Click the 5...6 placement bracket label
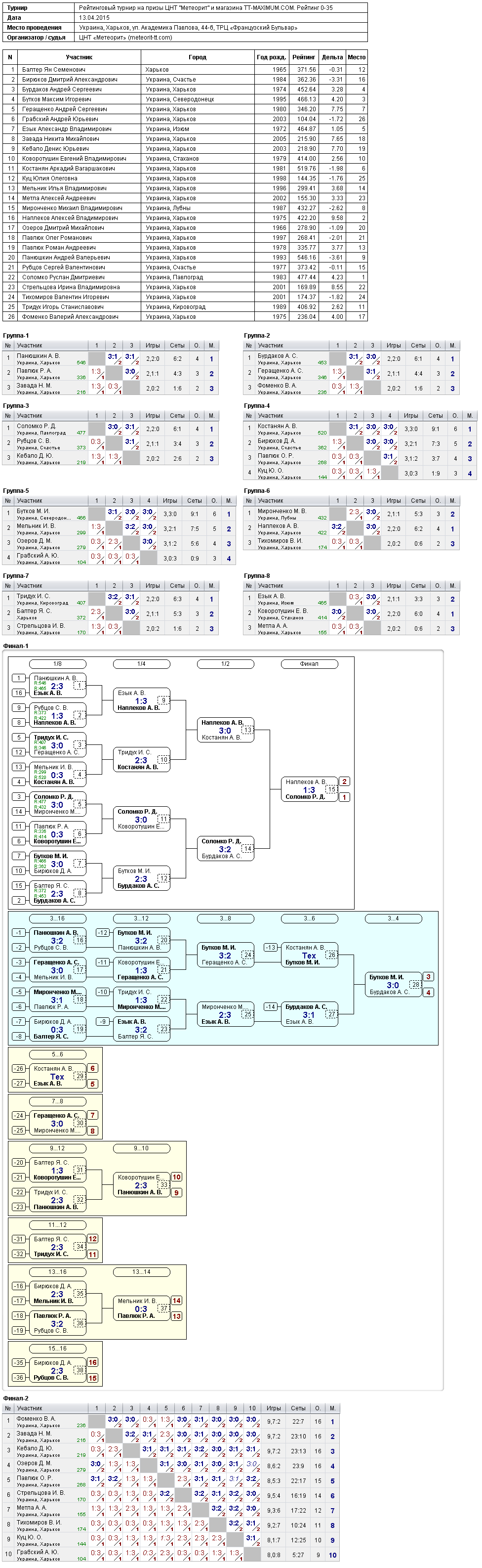The height and width of the screenshot is (1568, 482). coord(57,1054)
